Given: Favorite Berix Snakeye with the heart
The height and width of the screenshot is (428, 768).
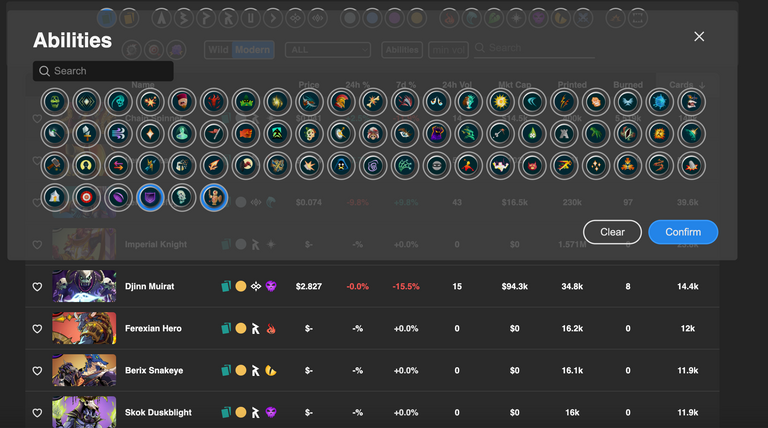Looking at the screenshot, I should point(37,371).
